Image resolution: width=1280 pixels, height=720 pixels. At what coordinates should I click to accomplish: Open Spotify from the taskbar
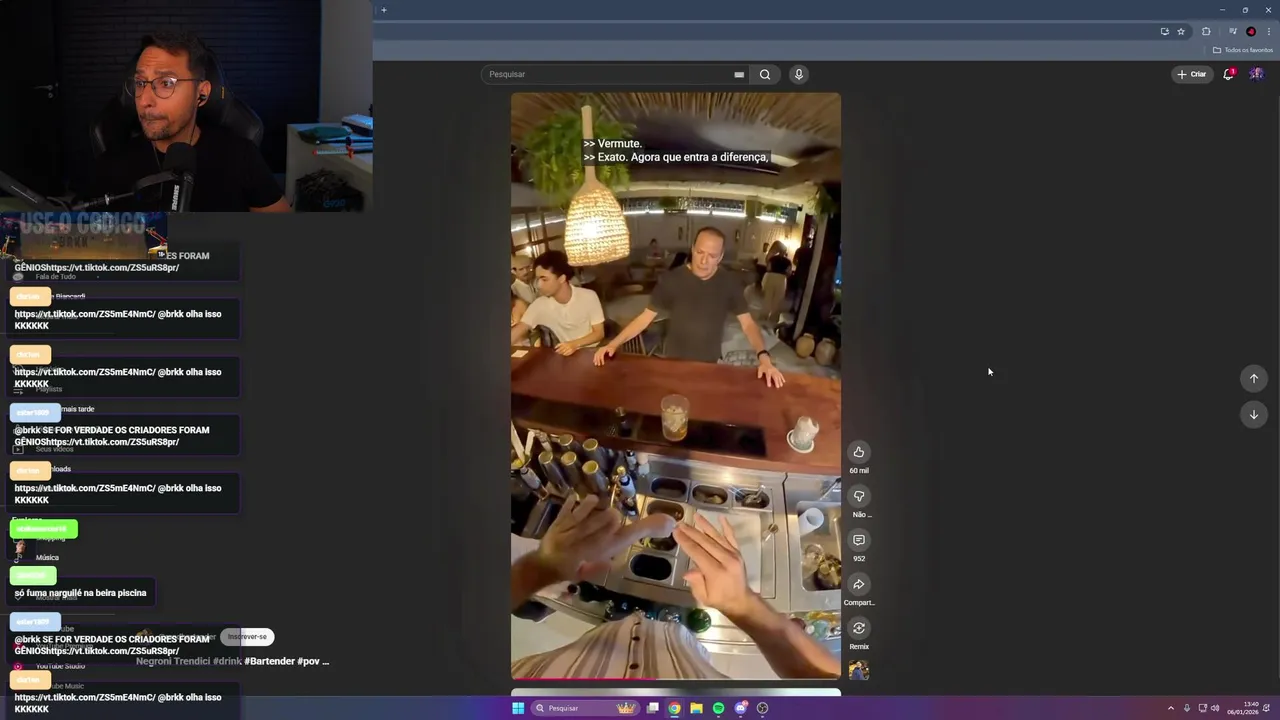tap(719, 708)
